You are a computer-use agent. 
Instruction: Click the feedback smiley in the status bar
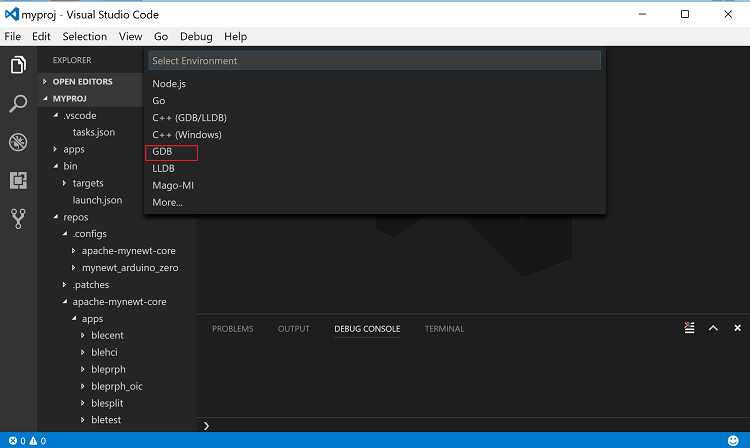point(733,440)
